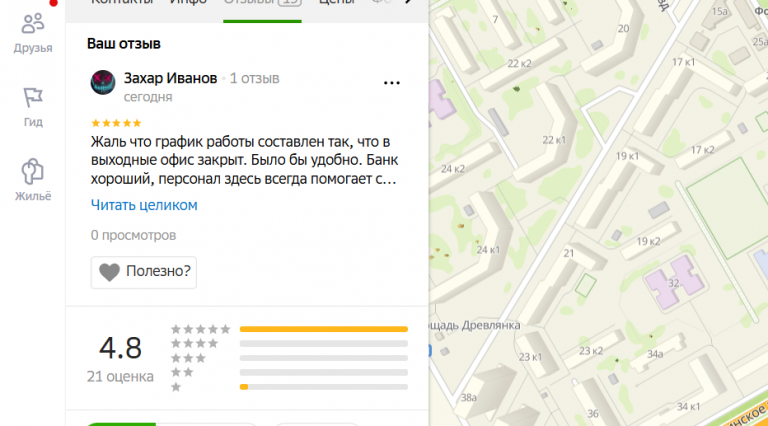Screen dimensions: 768x426
Task: Click Захар Иванов's avatar picture
Action: (103, 82)
